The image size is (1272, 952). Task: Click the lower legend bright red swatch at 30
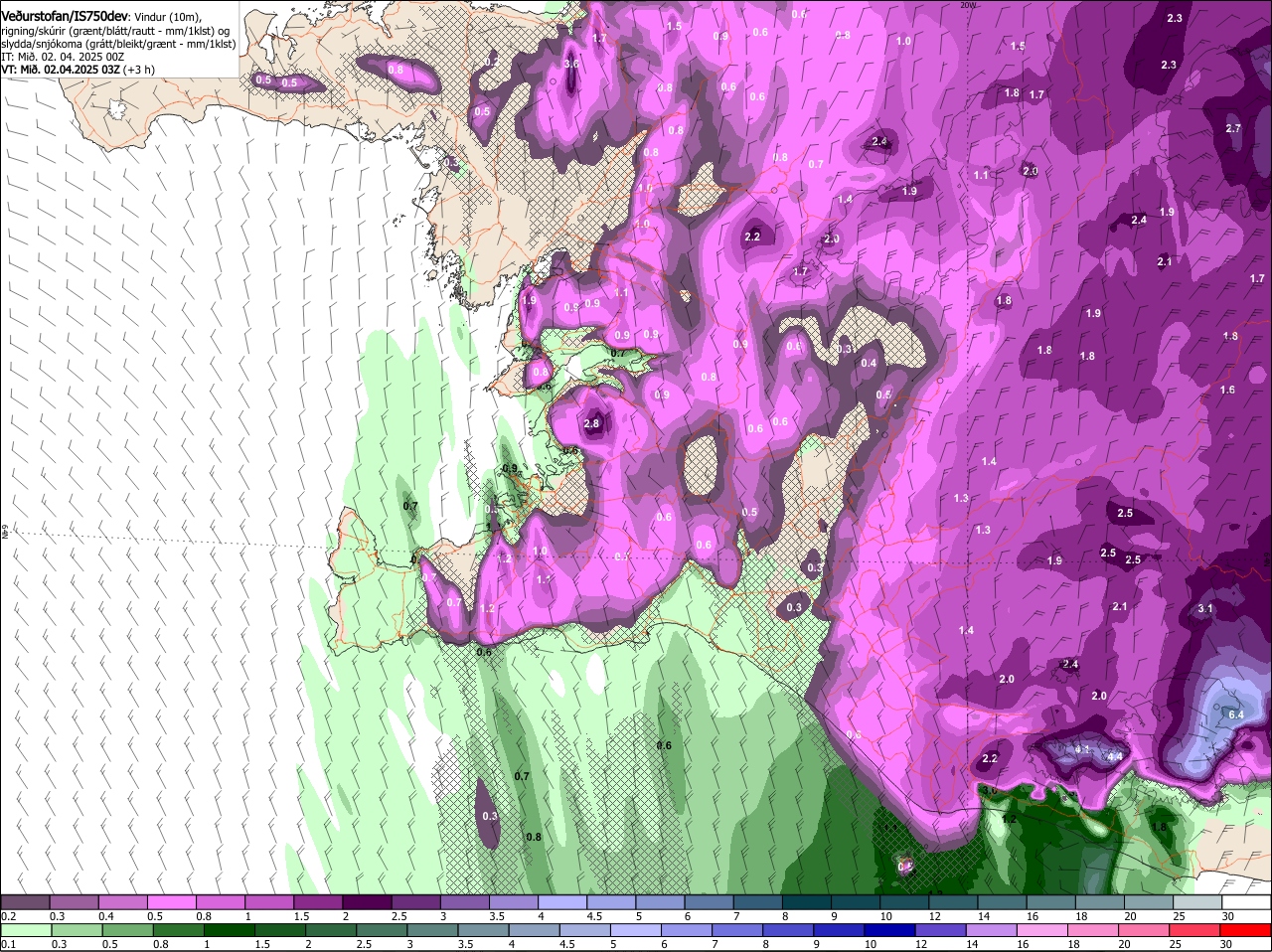(1246, 929)
